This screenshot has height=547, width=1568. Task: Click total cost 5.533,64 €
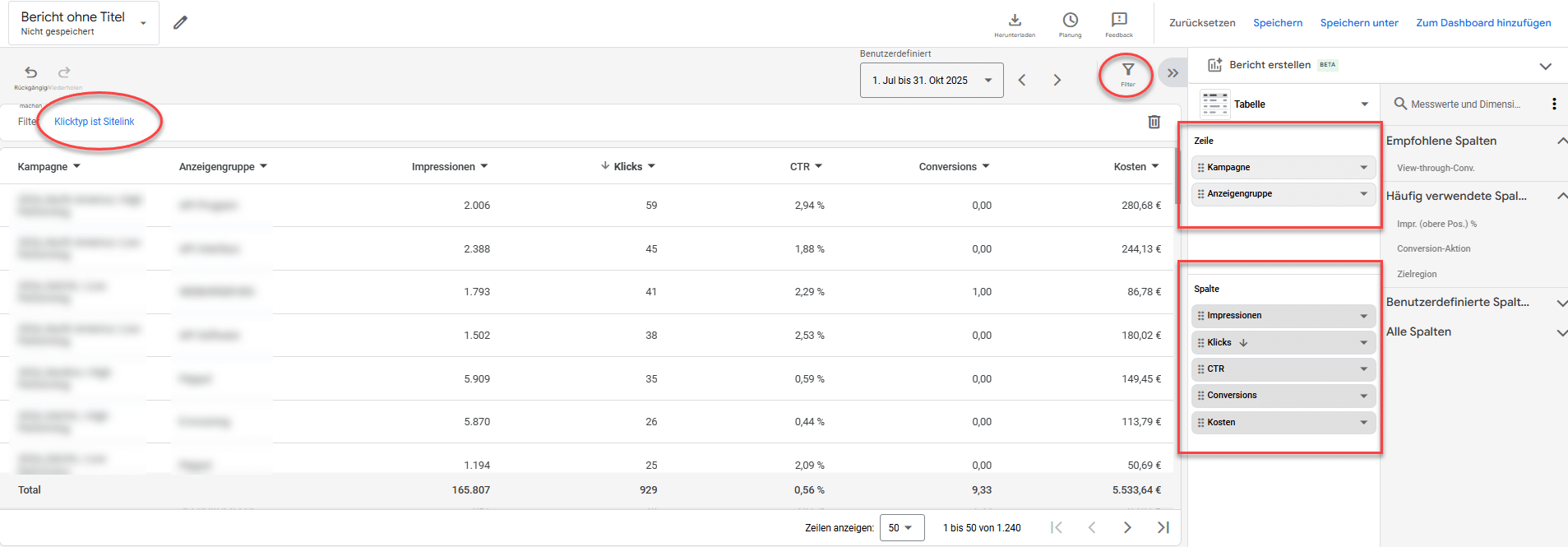coord(1136,490)
